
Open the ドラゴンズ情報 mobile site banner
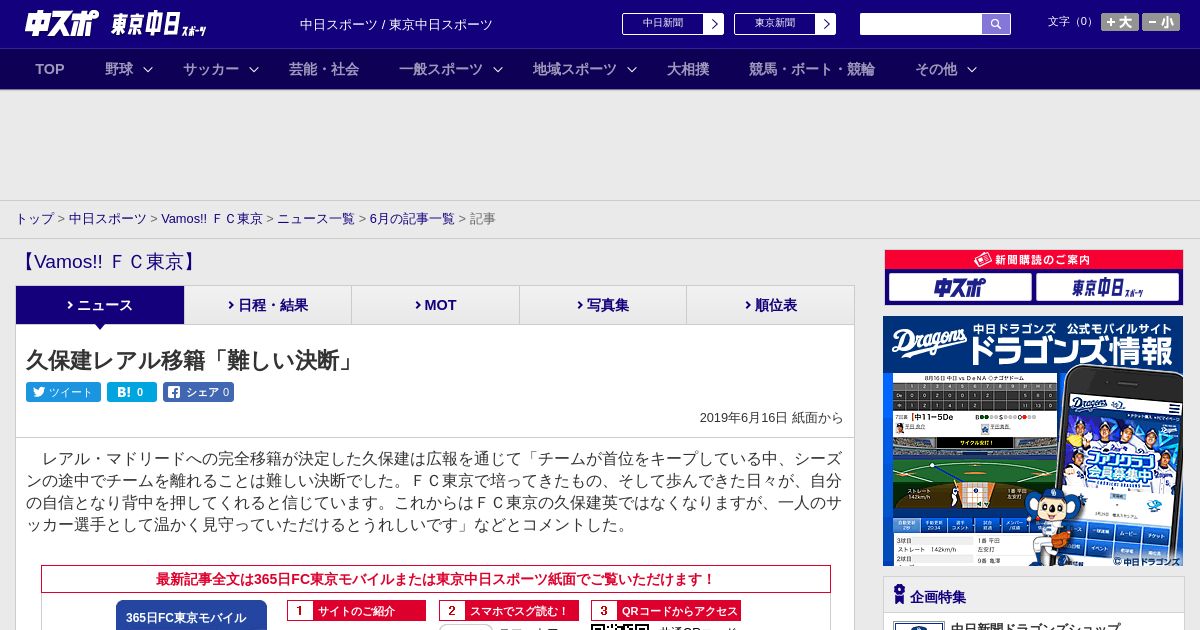(x=1033, y=441)
